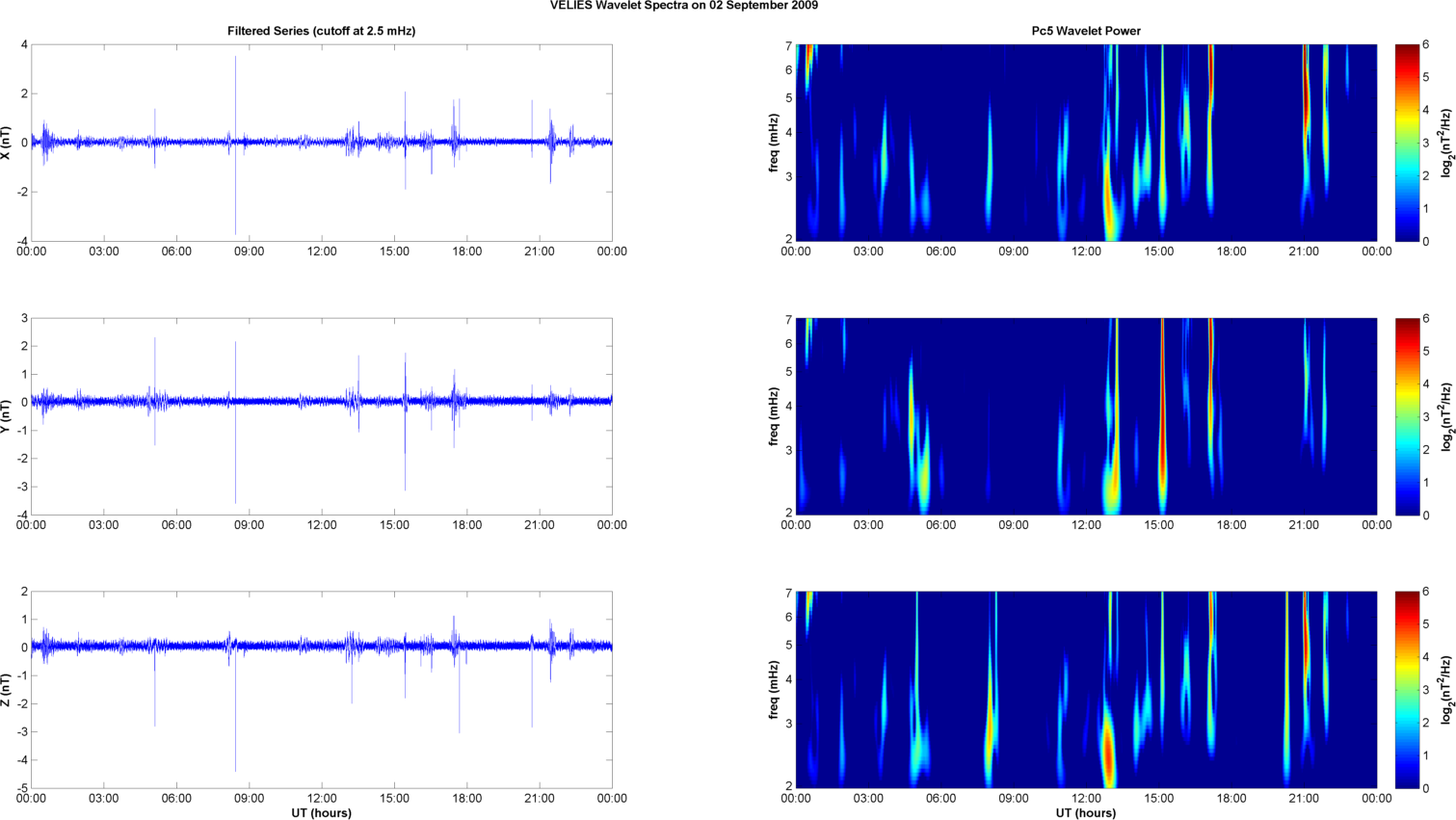
Task: Click the Z (nT) axis label
Action: pos(7,690)
